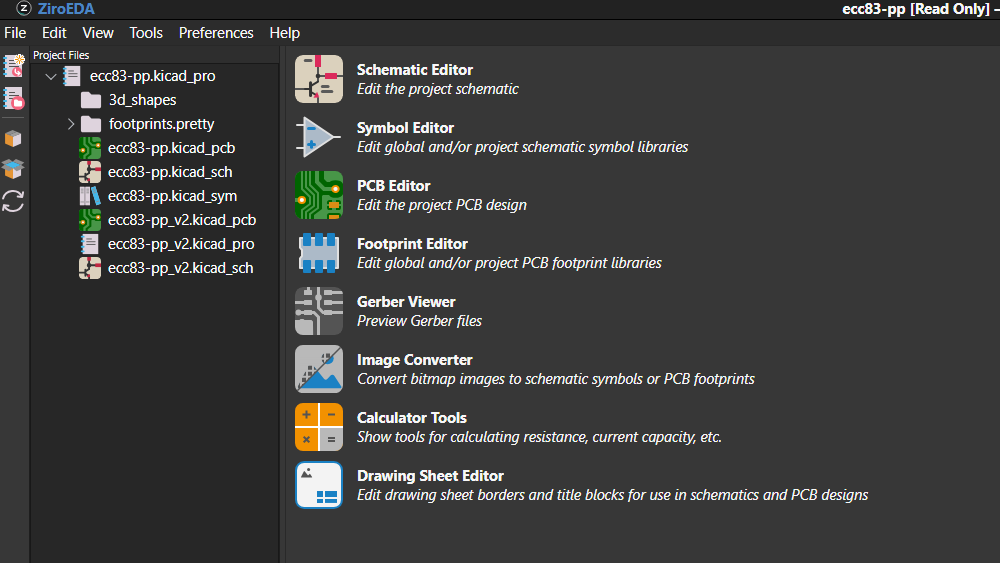Launch the Footprint Editor icon
This screenshot has height=563, width=1000.
(x=319, y=253)
